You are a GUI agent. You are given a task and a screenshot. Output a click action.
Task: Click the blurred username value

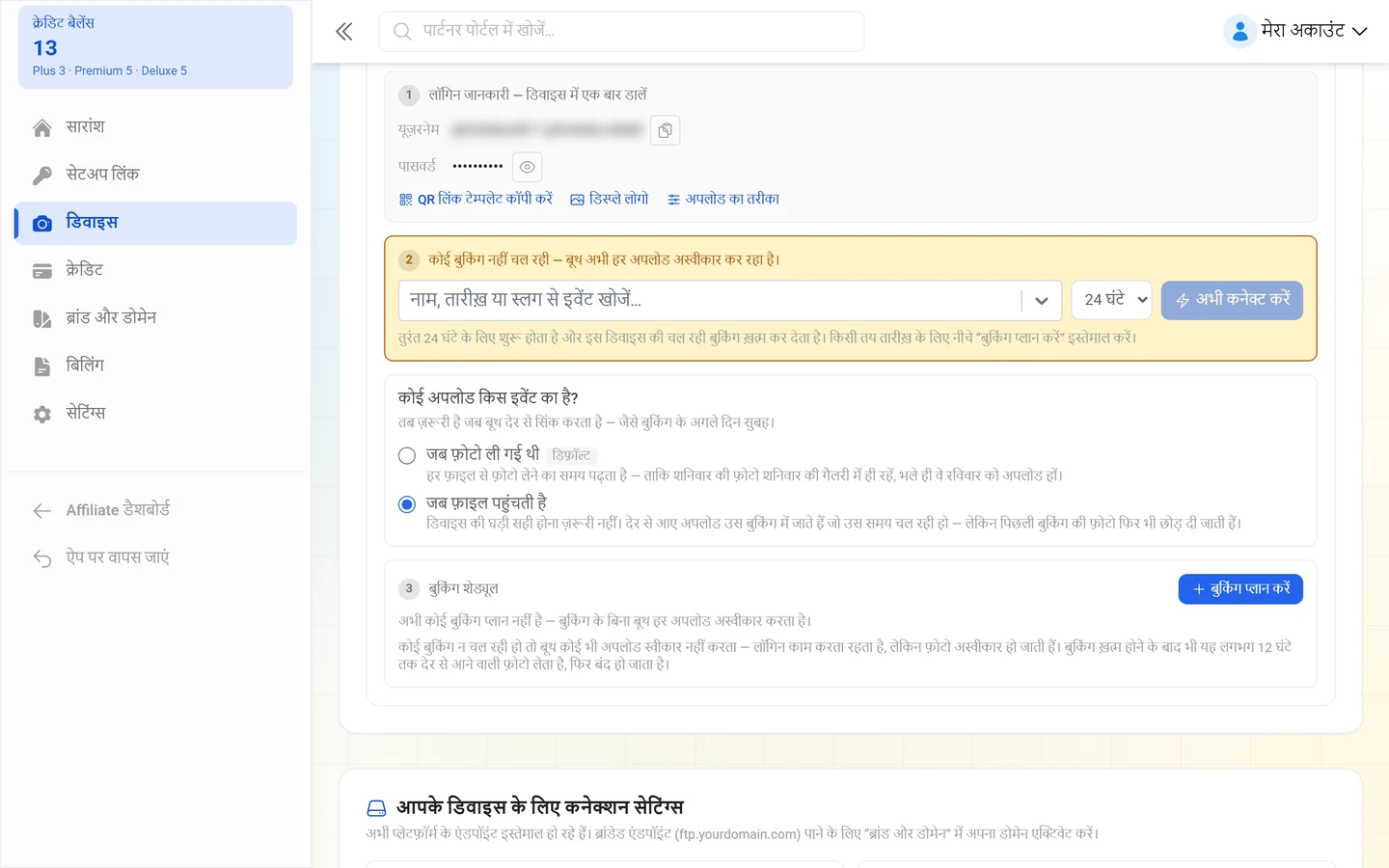pyautogui.click(x=546, y=130)
